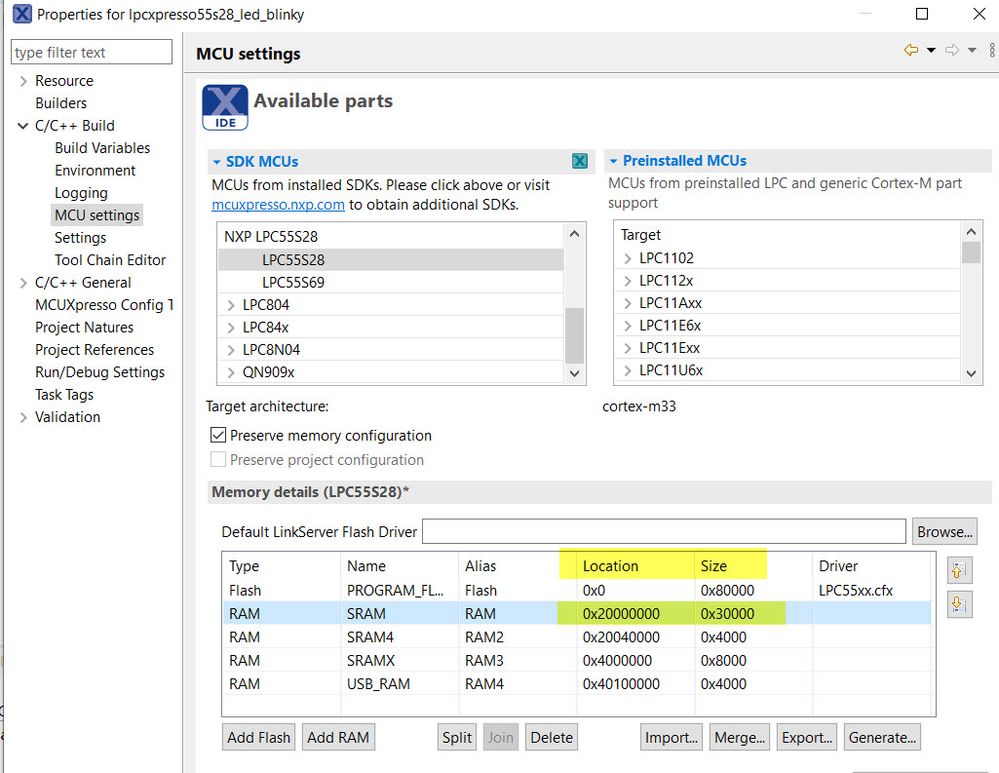Screen dimensions: 999x773
Task: Click the Generate... button
Action: (x=882, y=737)
